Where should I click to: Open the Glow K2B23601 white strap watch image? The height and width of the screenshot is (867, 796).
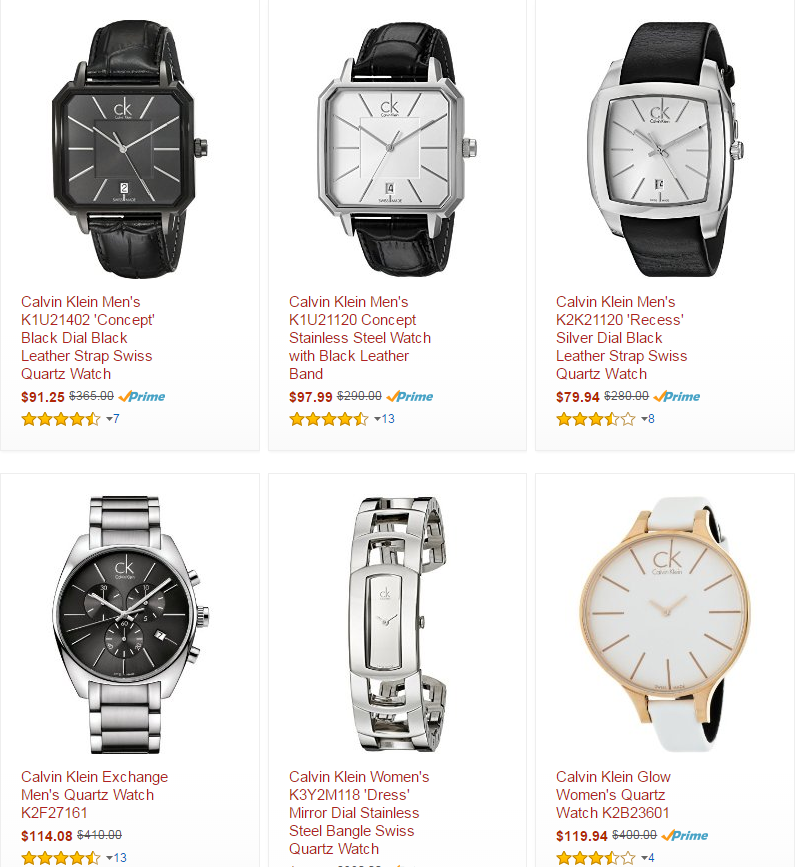pyautogui.click(x=665, y=624)
